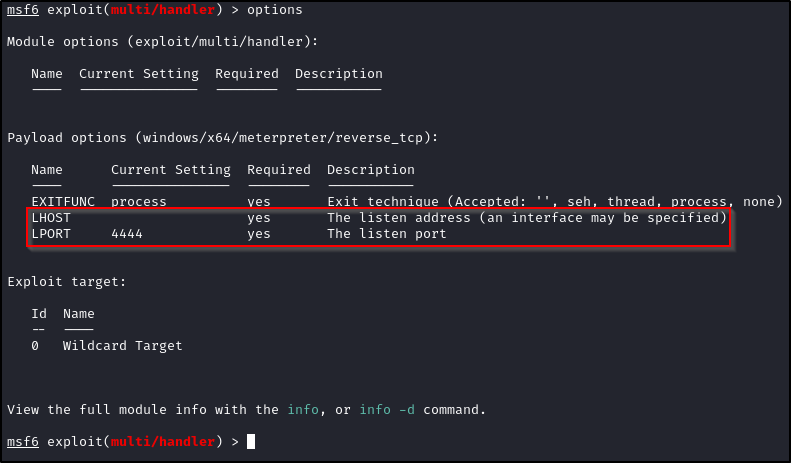Click the "Id" column header

pos(39,314)
